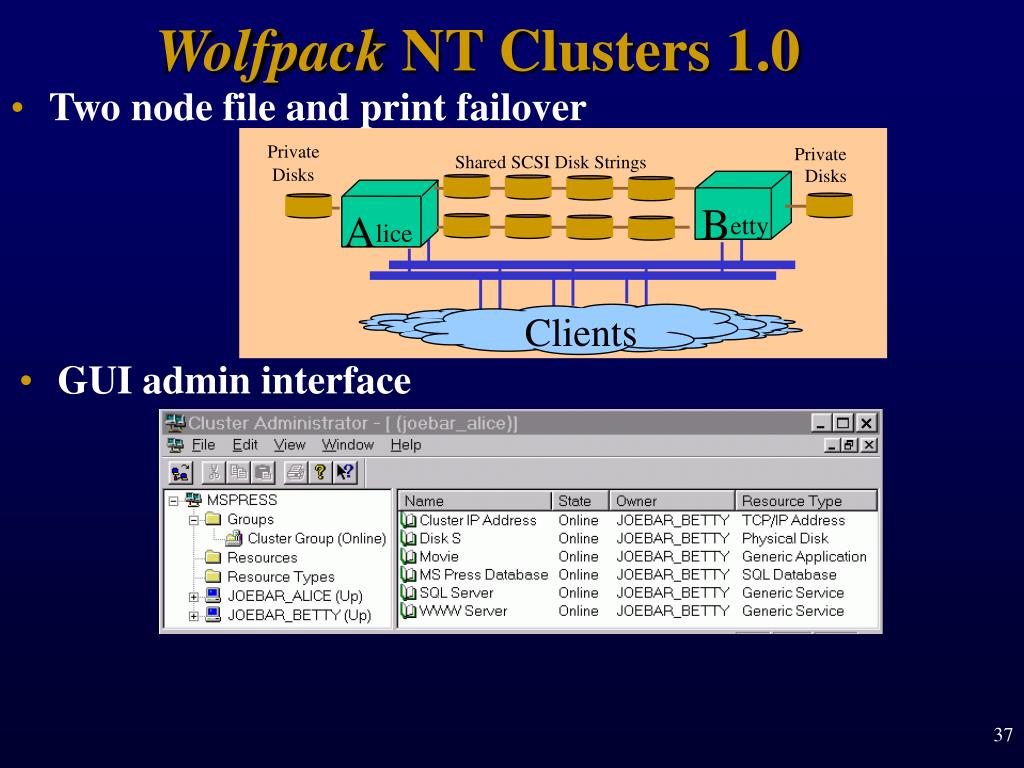Click the MS Press Database resource icon
Screen dimensions: 1024x768
click(x=409, y=575)
